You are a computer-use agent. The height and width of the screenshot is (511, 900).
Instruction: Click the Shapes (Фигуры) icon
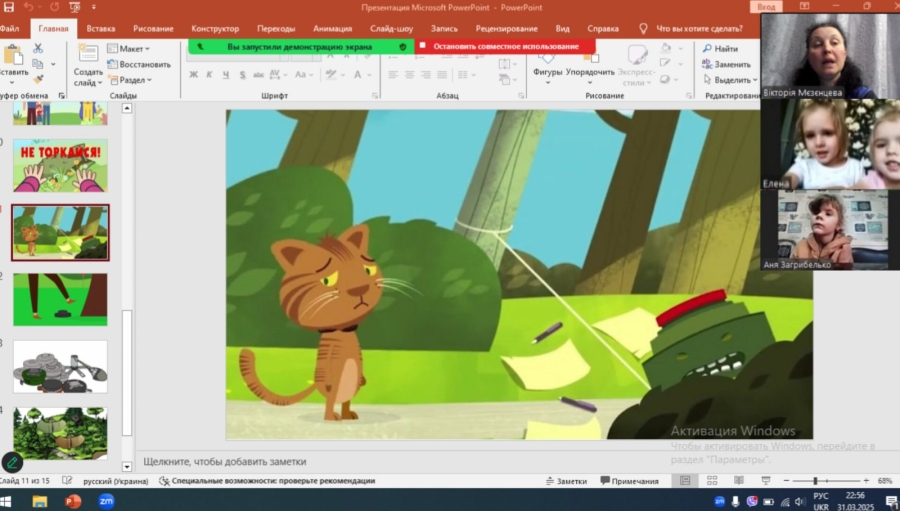(548, 58)
